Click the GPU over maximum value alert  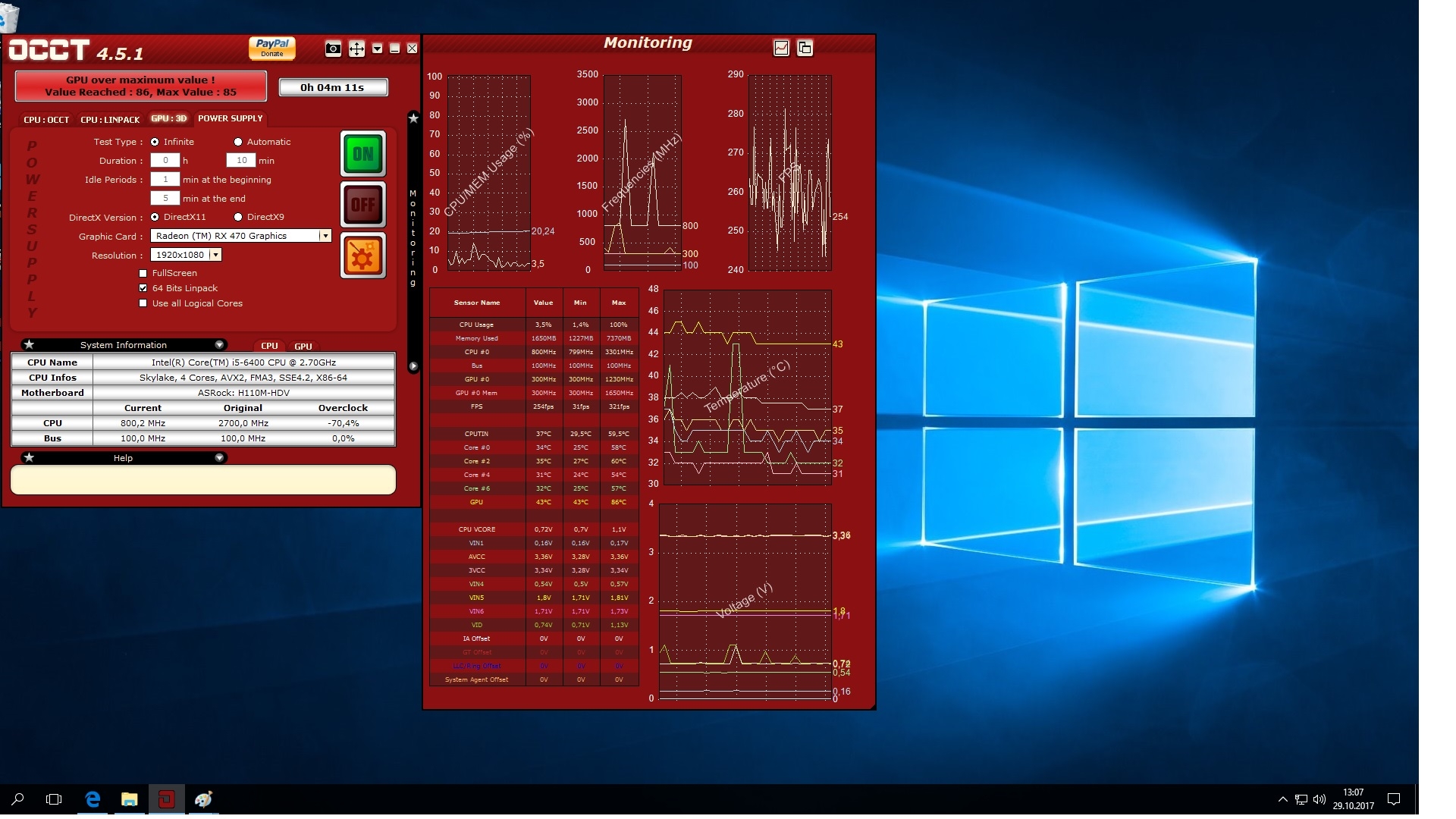141,86
